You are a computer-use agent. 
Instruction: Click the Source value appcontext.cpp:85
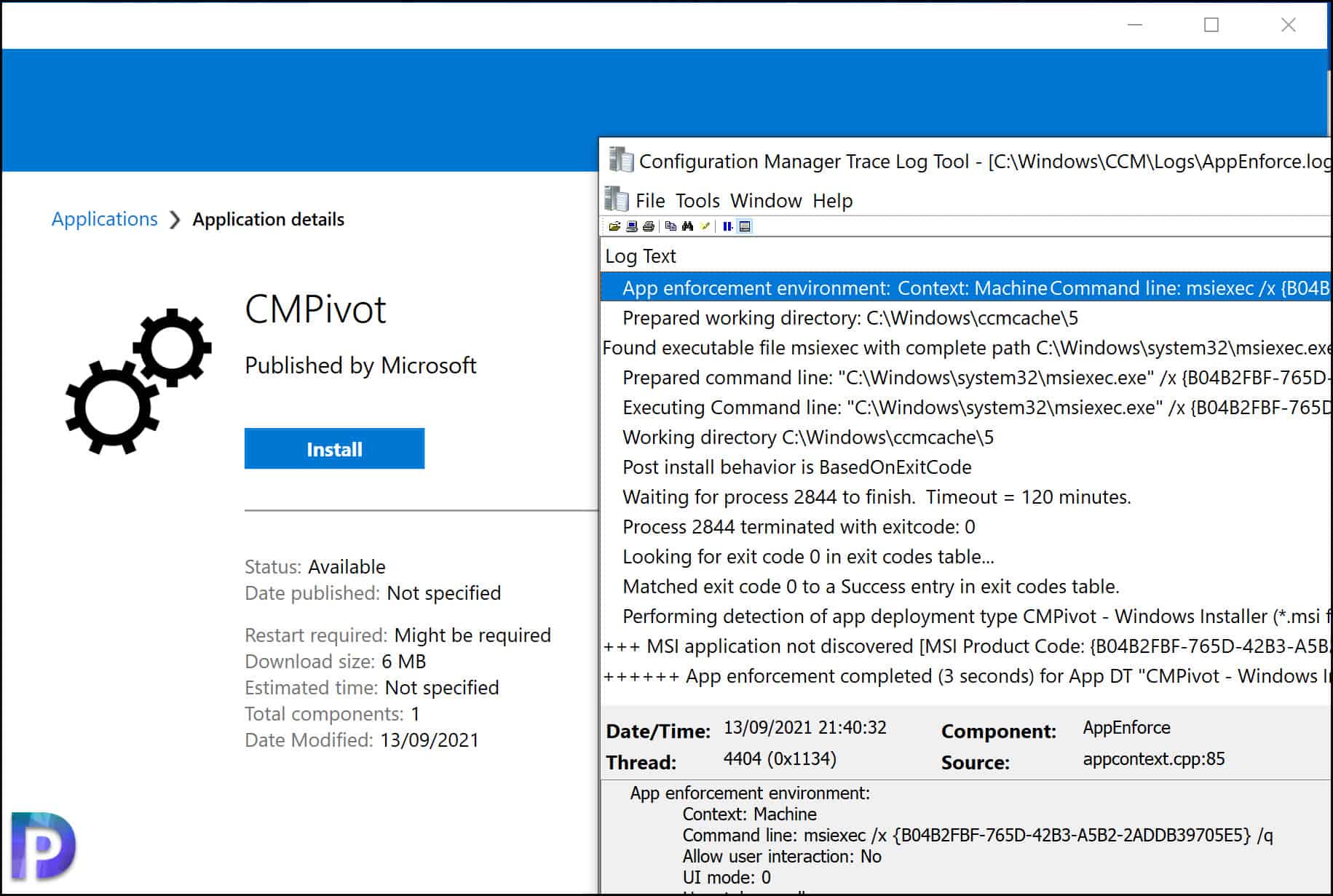coord(1153,759)
